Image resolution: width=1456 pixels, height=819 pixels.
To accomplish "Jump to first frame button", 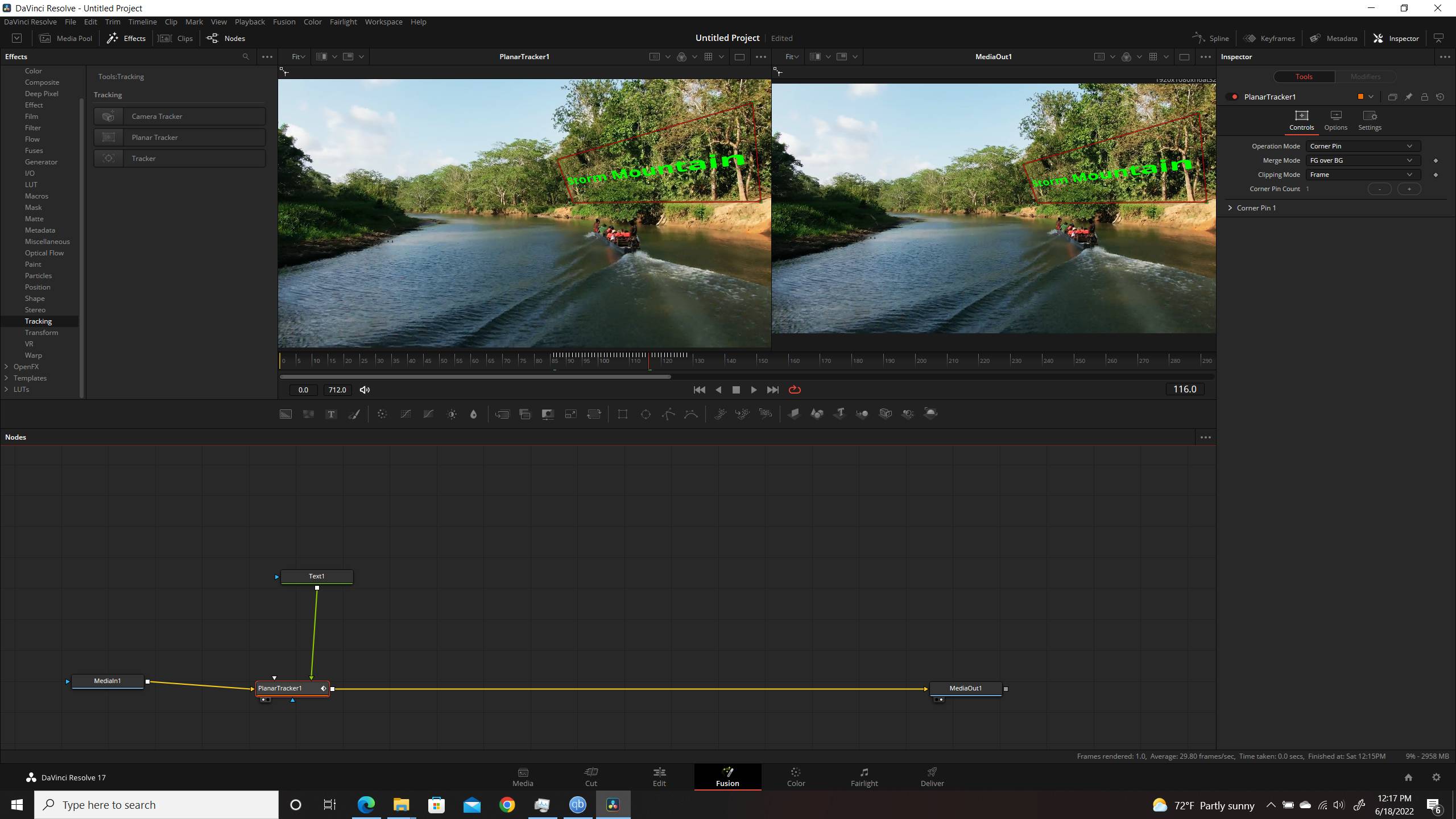I will click(x=700, y=390).
